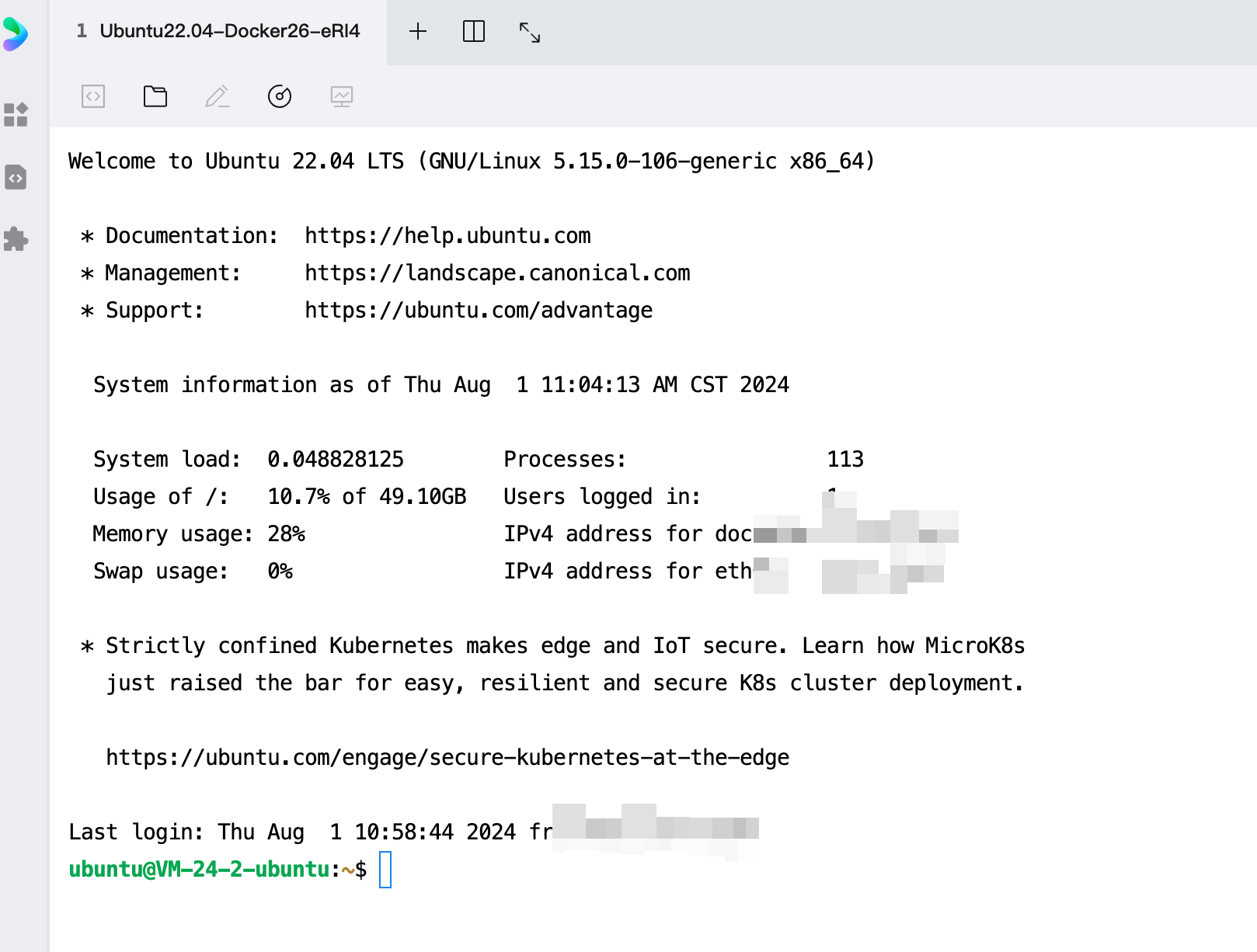This screenshot has width=1257, height=952.
Task: Open the https://ubuntu.com/advantage link
Action: [x=479, y=310]
